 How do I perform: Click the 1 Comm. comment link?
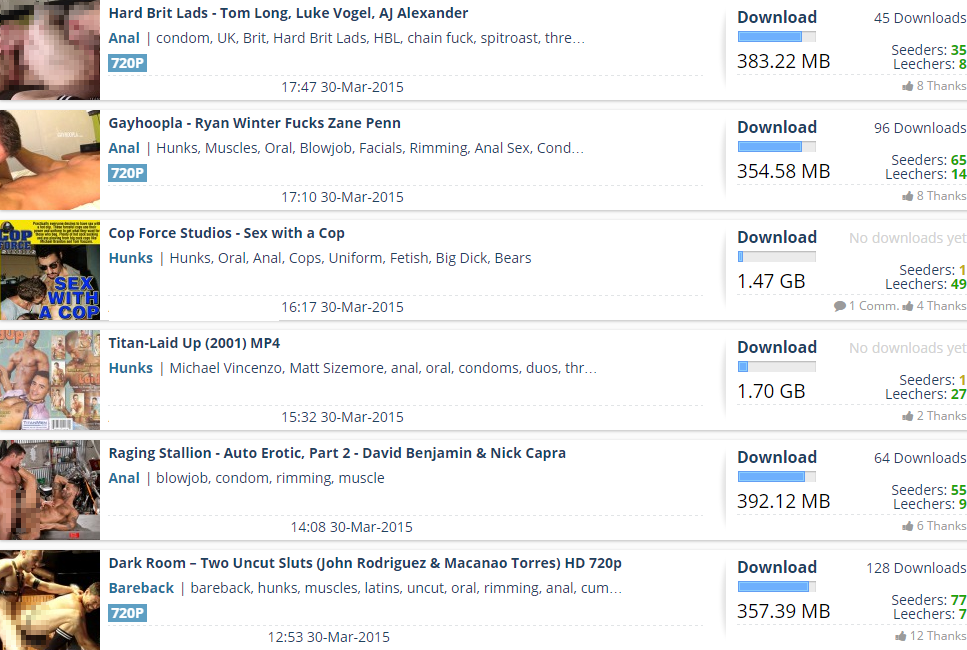coord(866,306)
